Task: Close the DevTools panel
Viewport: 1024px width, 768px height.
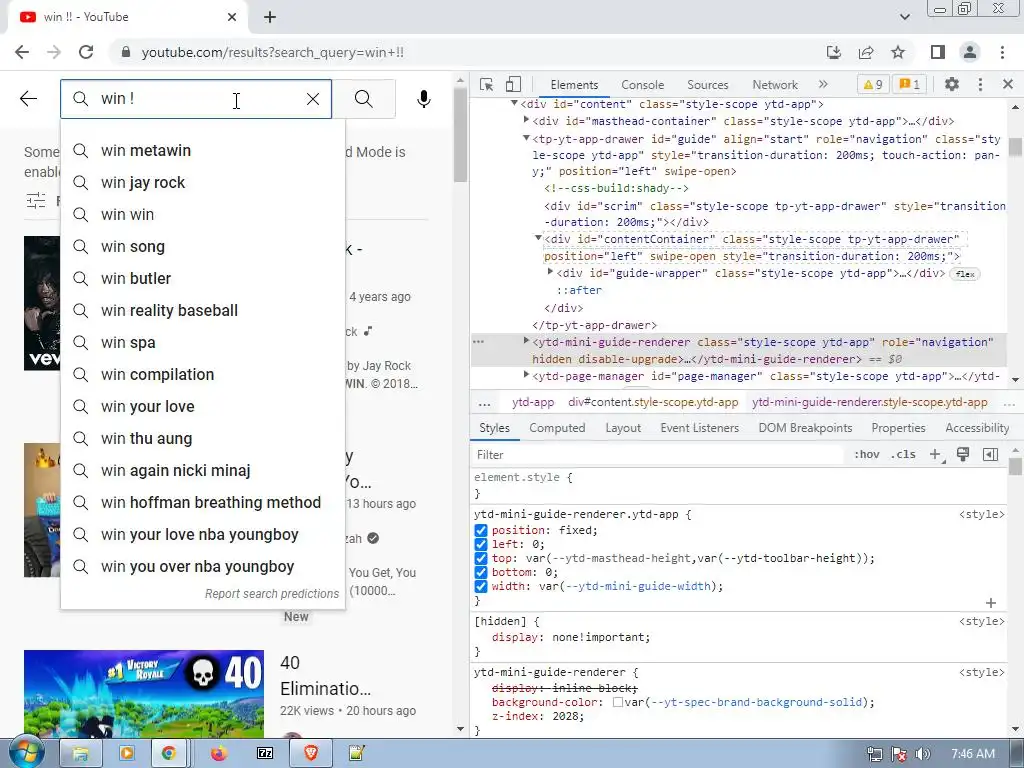Action: (x=1008, y=84)
